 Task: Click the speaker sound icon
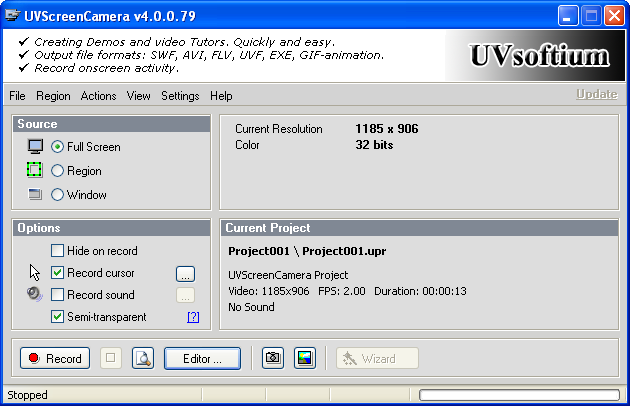(x=35, y=294)
